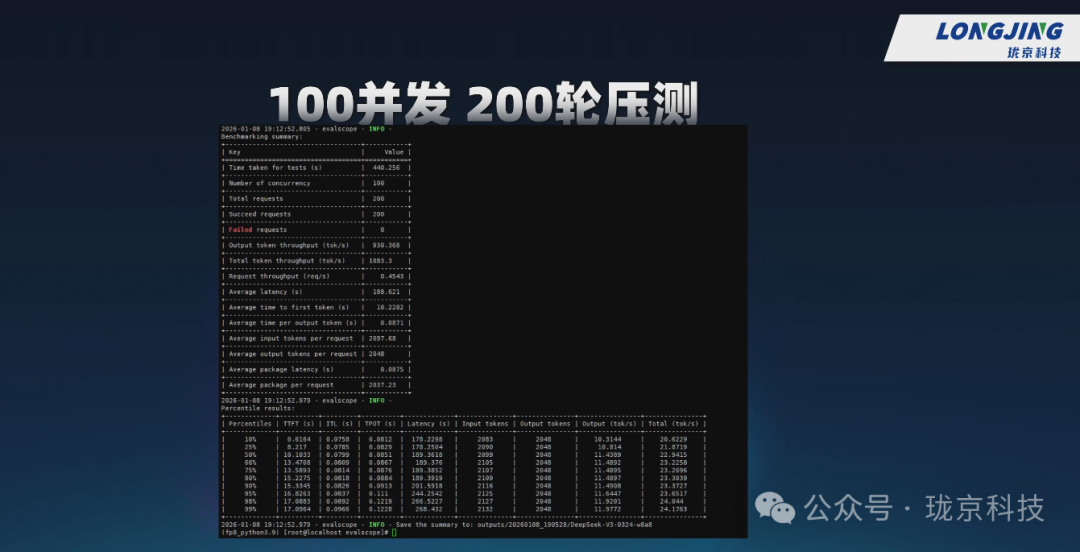
Task: Select the 'TTFT (s)' column header
Action: pos(299,424)
